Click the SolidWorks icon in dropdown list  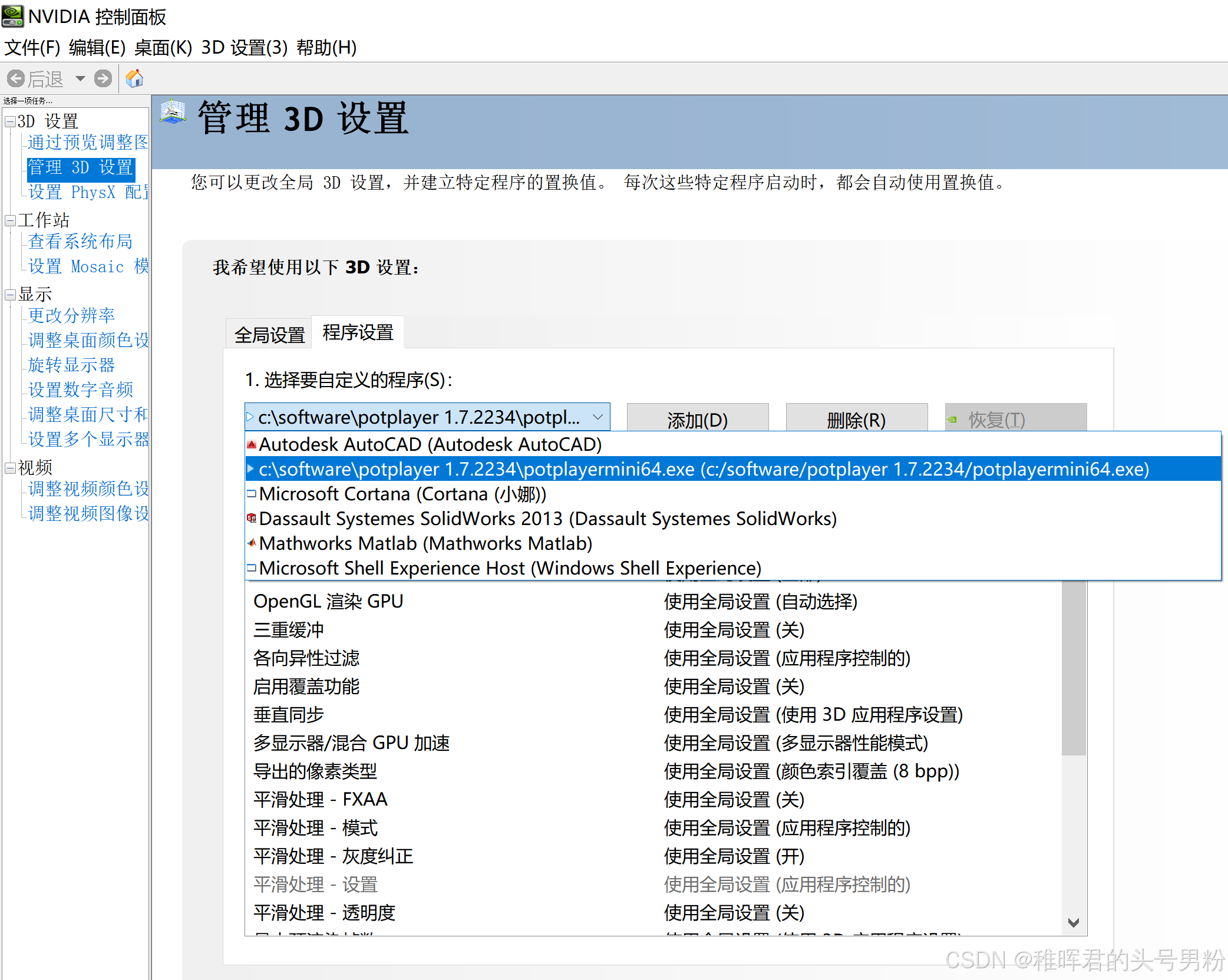(252, 519)
